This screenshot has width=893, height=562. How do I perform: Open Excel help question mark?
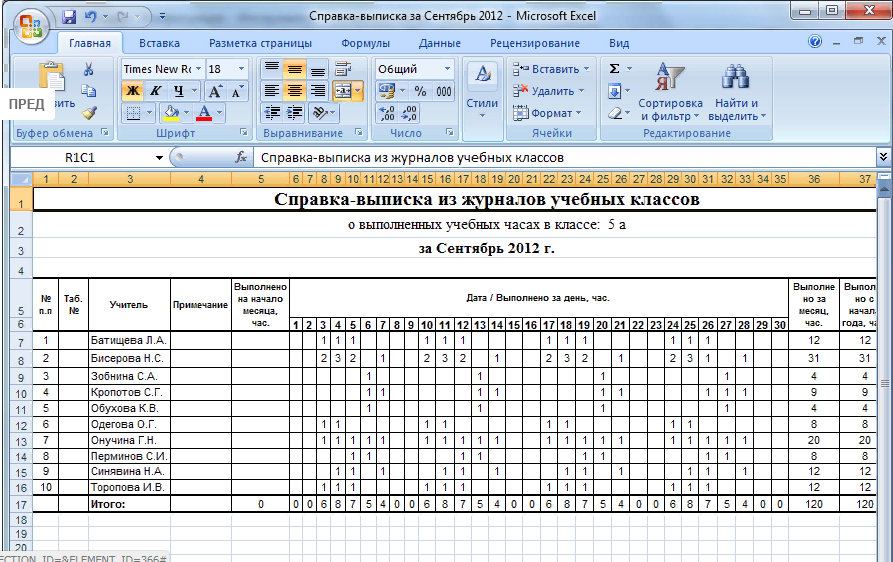tap(815, 43)
